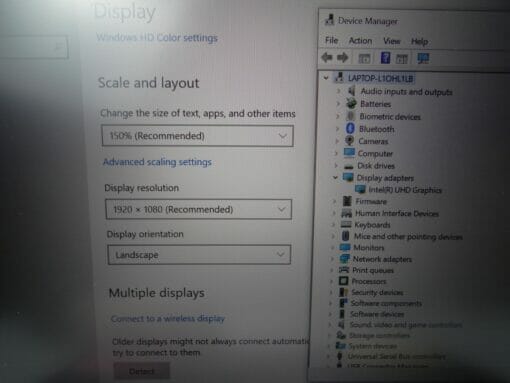Click the show/hide console tree toolbar icon

pos(364,59)
